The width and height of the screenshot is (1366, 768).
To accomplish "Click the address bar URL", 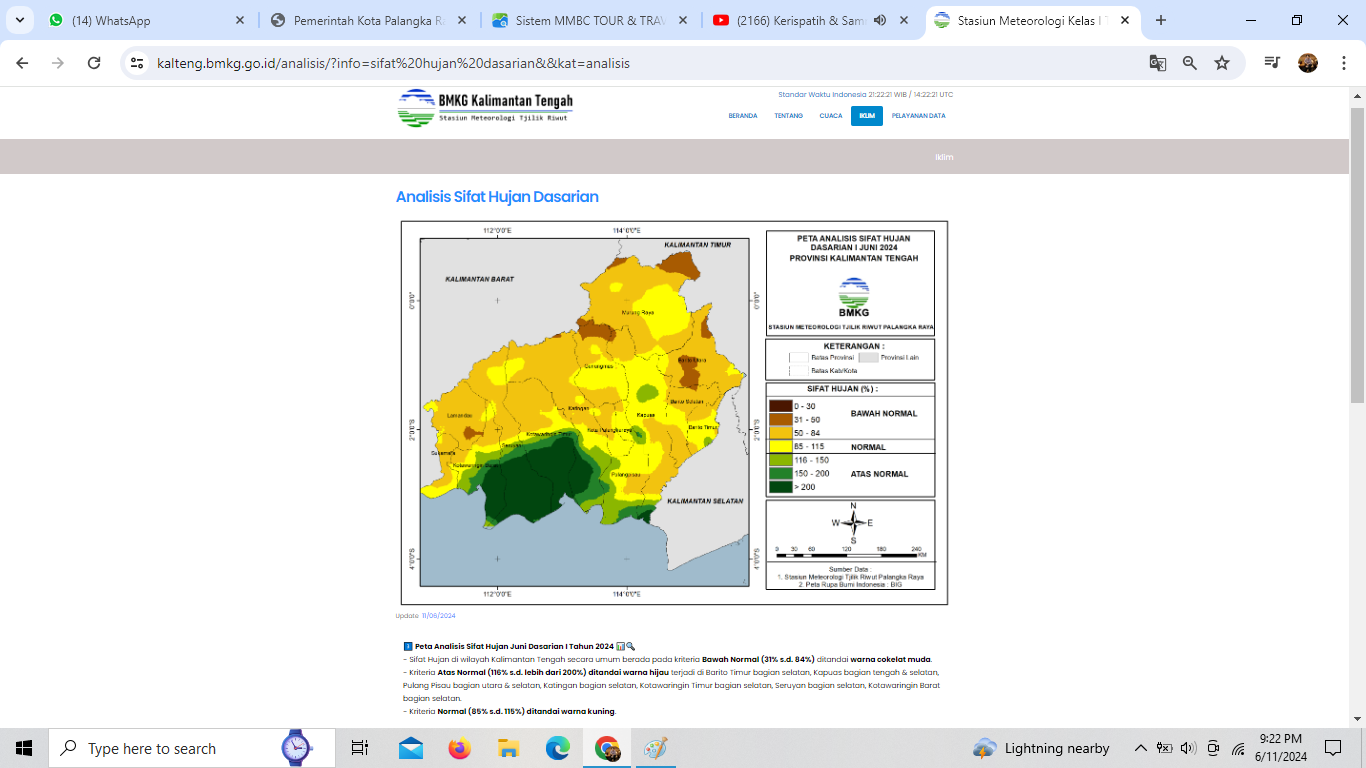I will point(393,63).
